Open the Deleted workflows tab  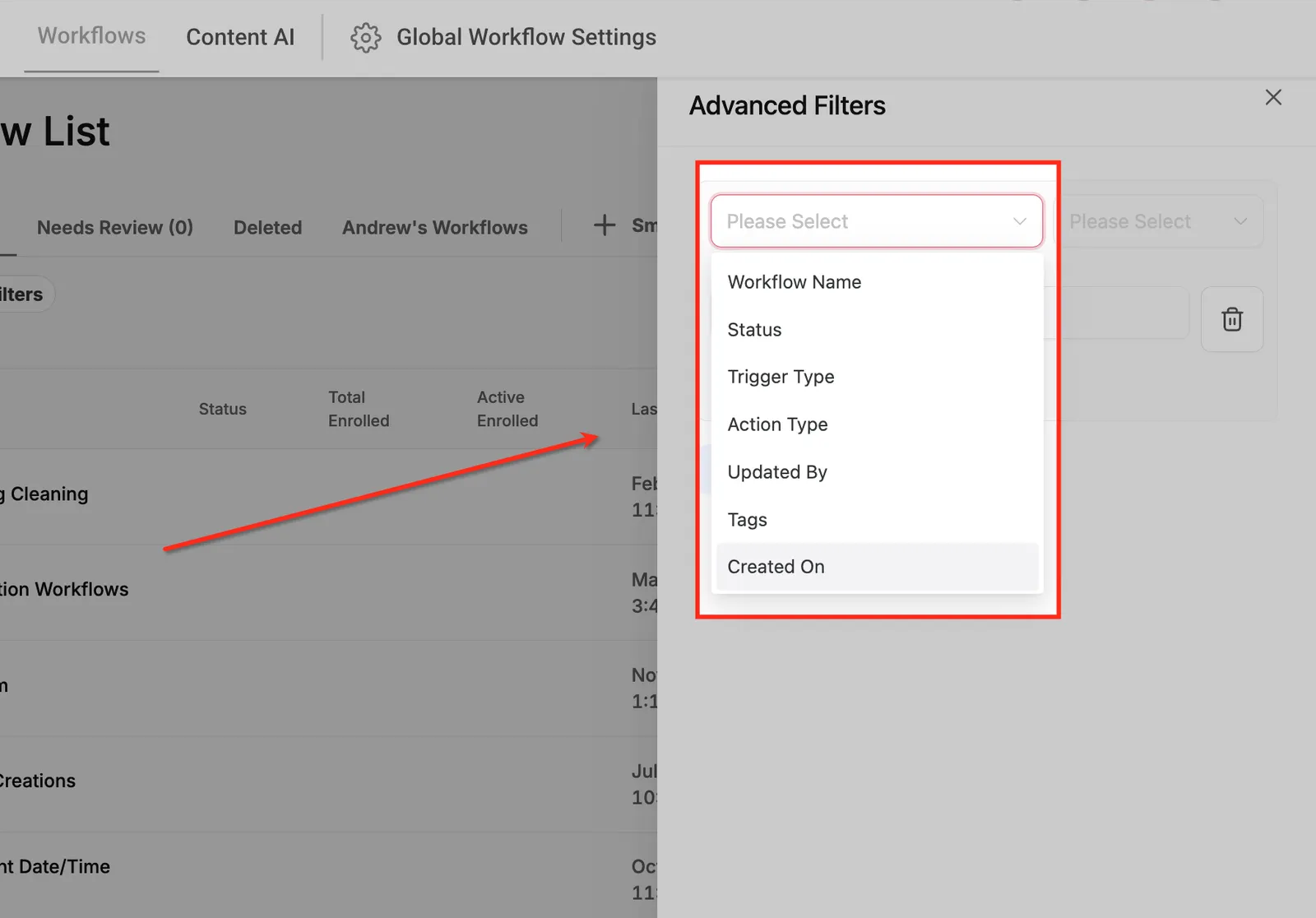click(x=267, y=227)
